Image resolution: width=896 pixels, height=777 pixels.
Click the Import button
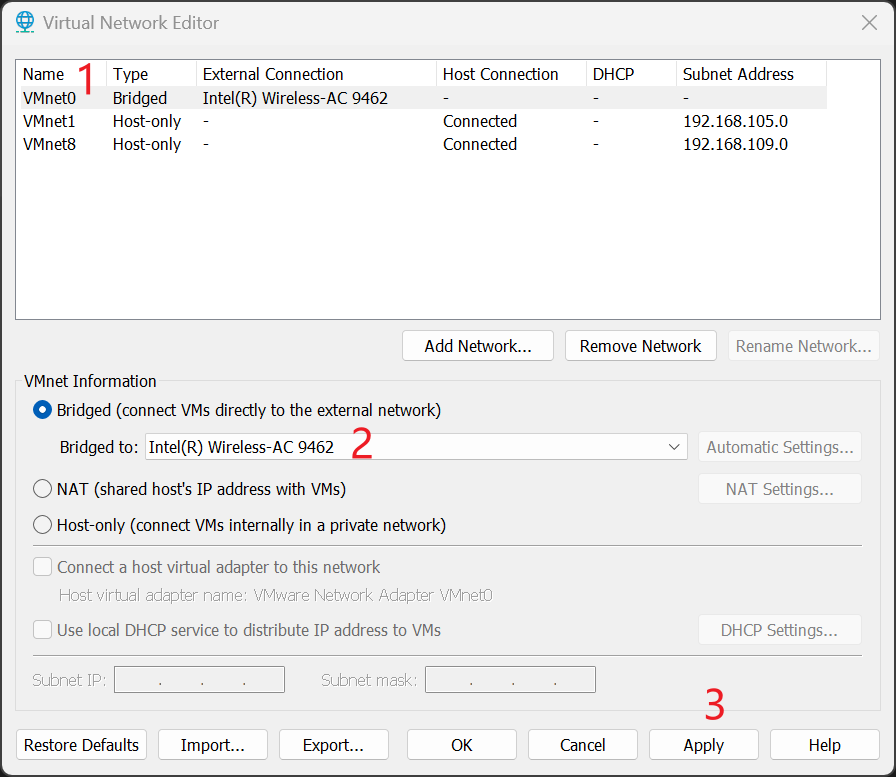(213, 745)
